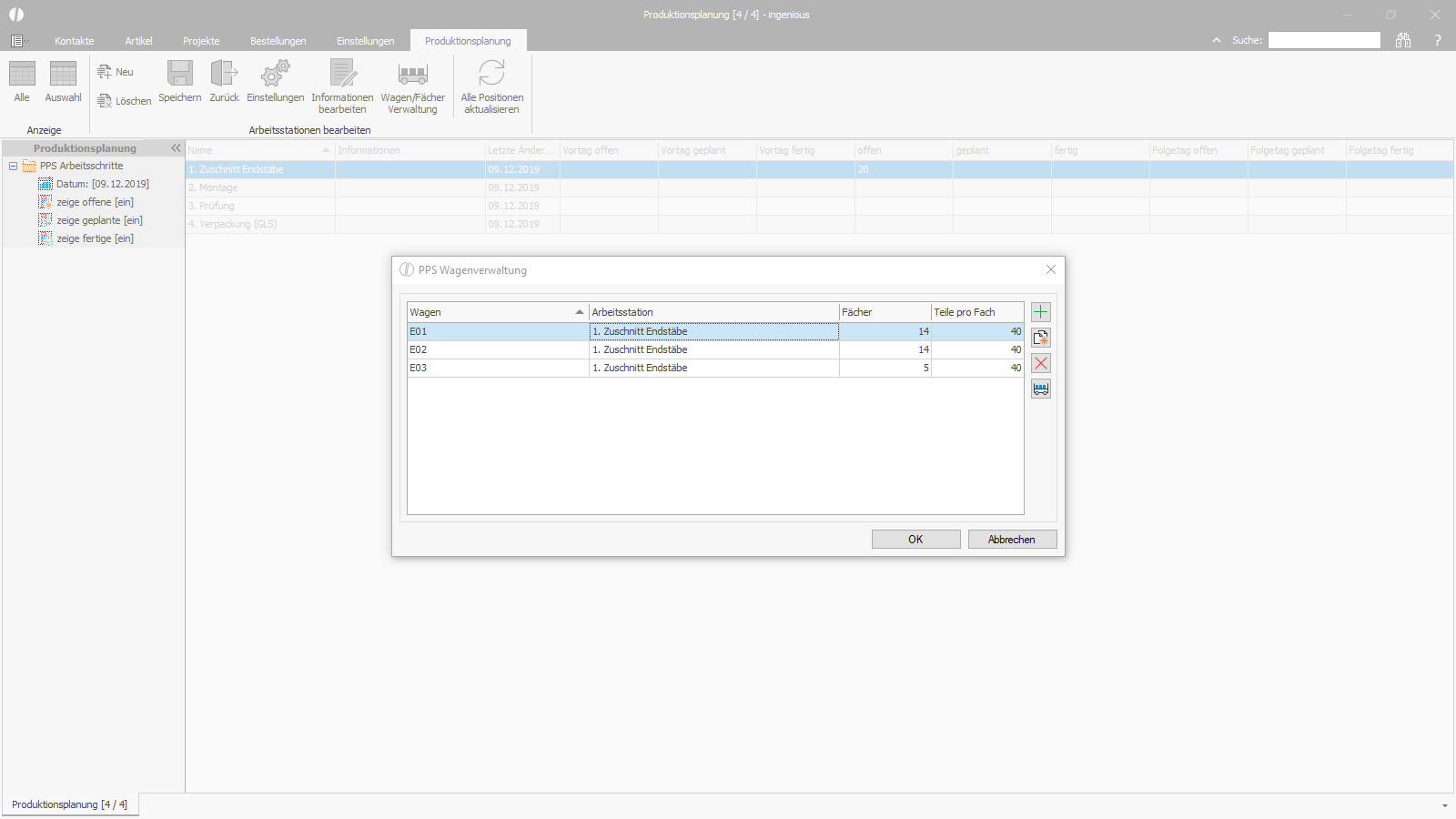Open Informationen bearbeiten

tap(342, 86)
